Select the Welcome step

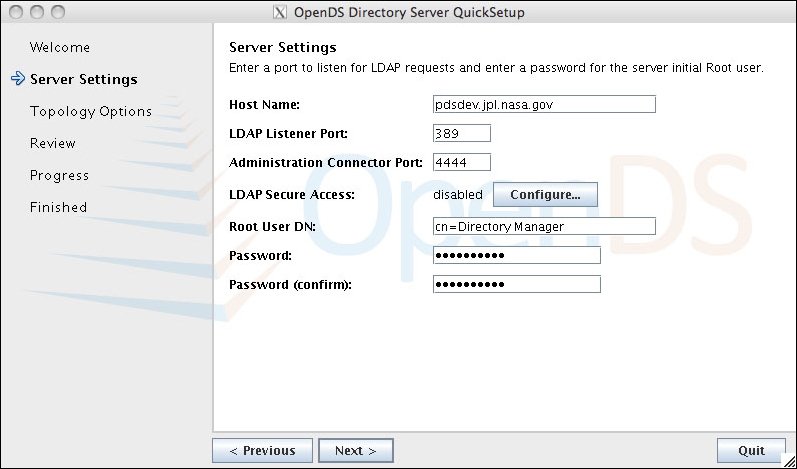click(60, 47)
